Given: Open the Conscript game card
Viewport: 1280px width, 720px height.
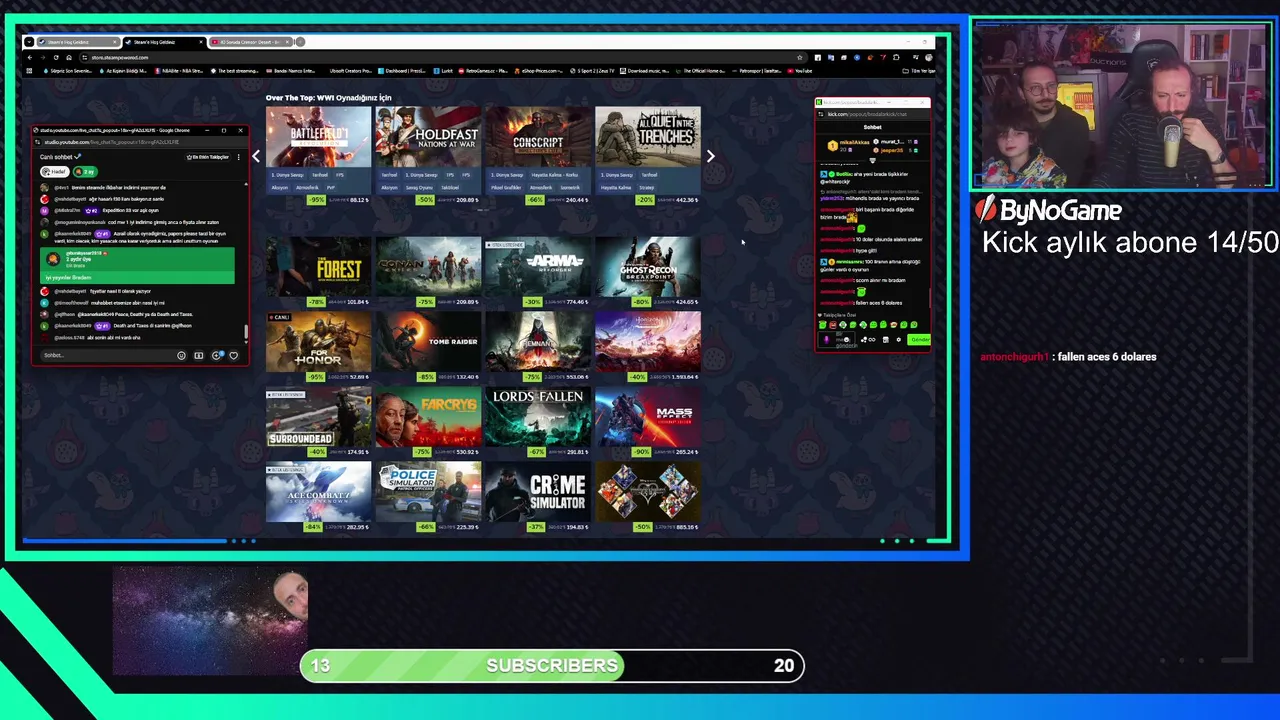Looking at the screenshot, I should (x=538, y=155).
